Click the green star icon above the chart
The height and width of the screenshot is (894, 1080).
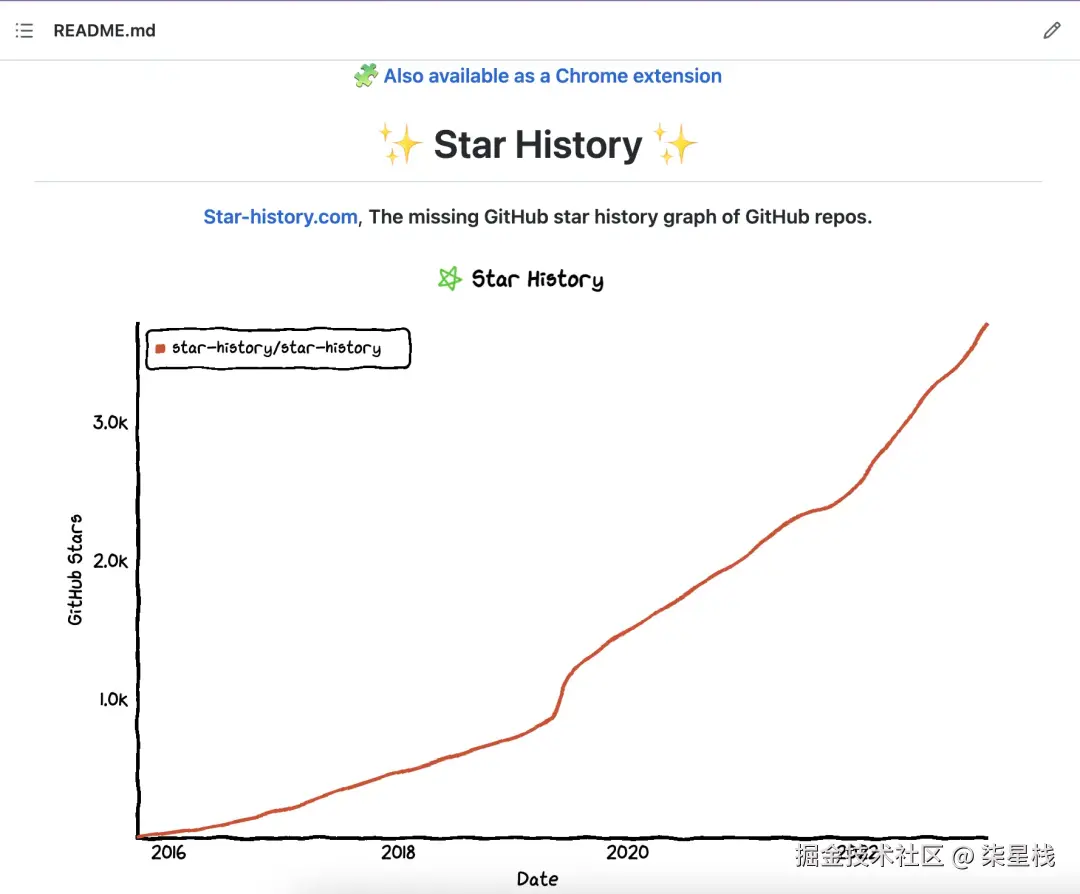pyautogui.click(x=449, y=278)
